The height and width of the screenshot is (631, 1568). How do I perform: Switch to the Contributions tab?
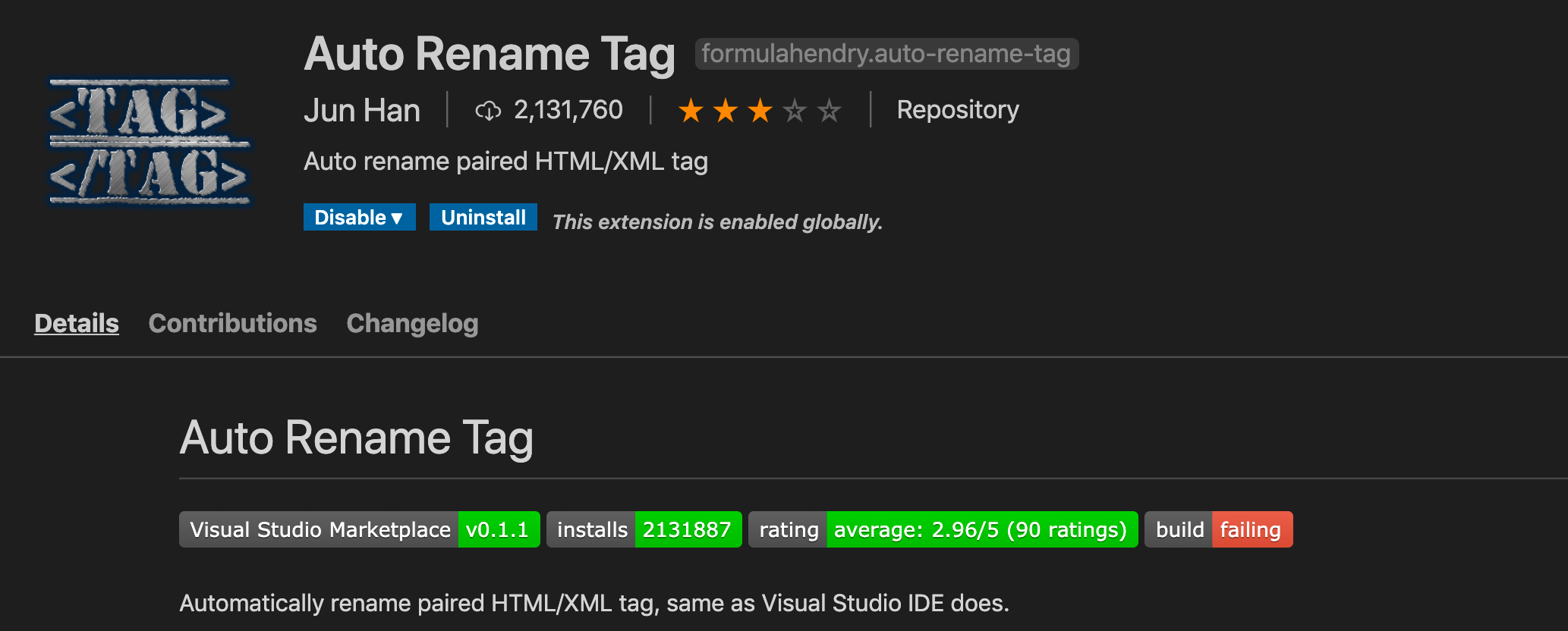[233, 323]
